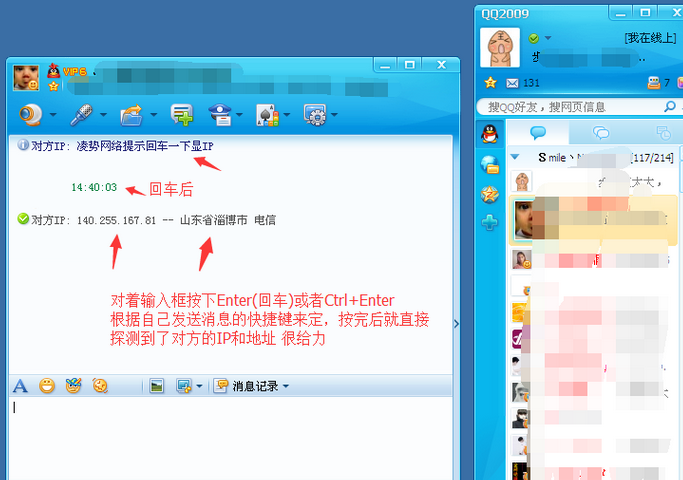
Task: Open the emoticon smiley picker
Action: (x=47, y=386)
